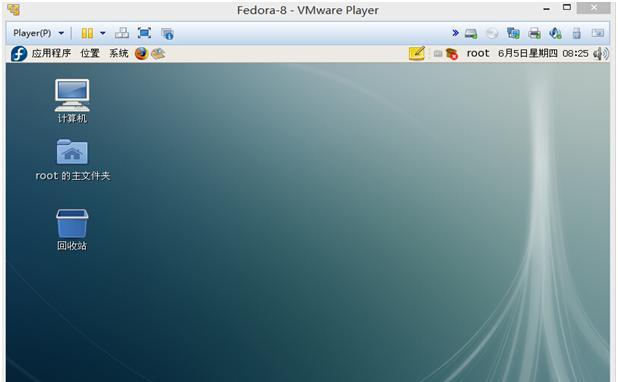This screenshot has height=382, width=618.
Task: Open the 位置 menu
Action: coord(90,53)
